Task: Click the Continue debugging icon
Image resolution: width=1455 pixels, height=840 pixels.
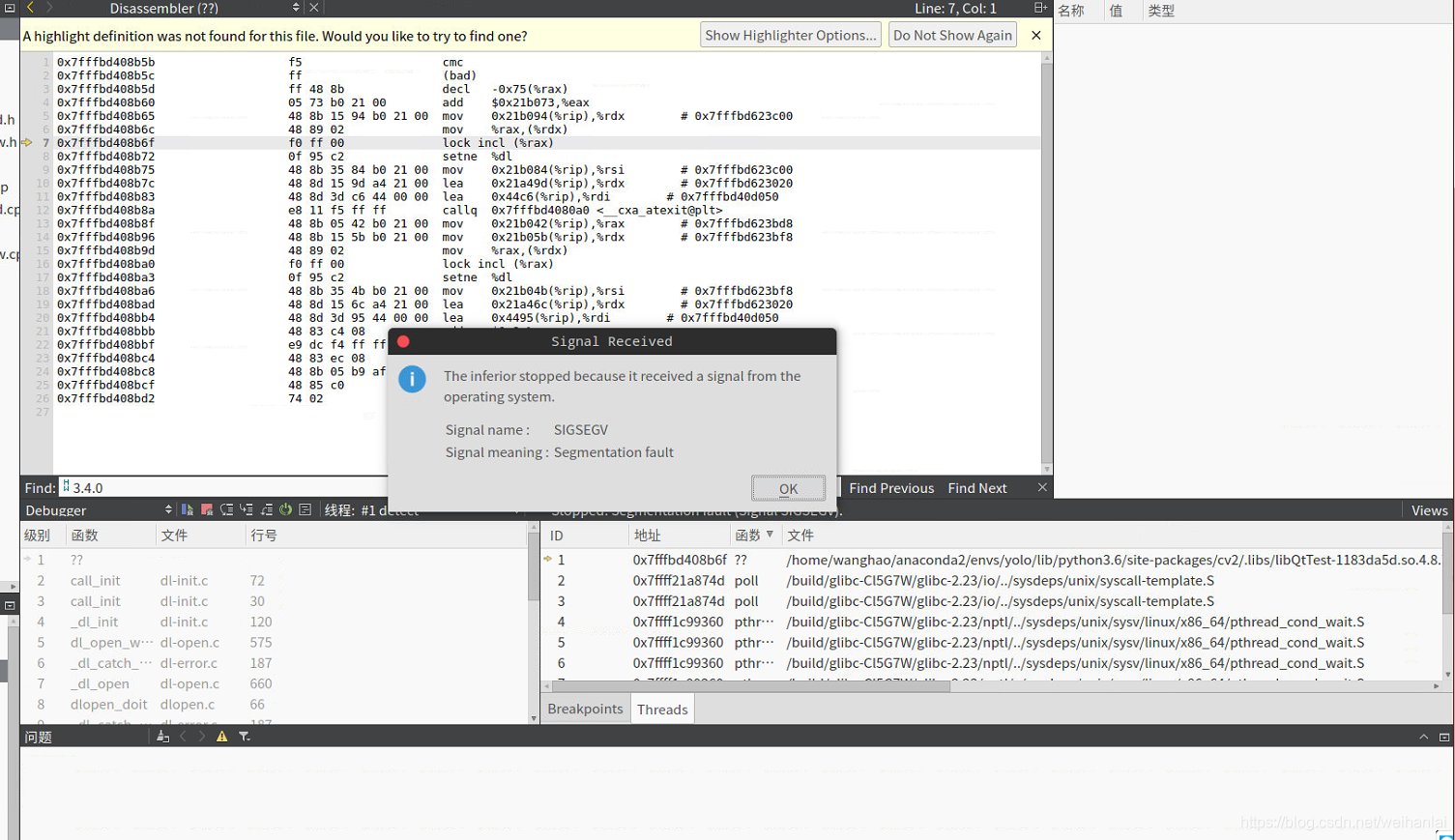Action: point(188,509)
